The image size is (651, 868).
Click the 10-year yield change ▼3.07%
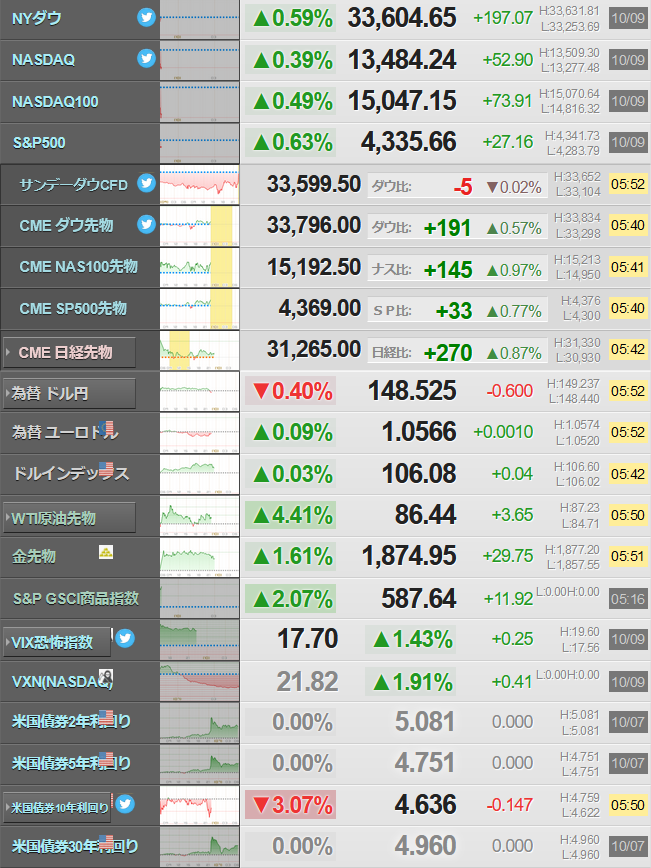coord(291,804)
